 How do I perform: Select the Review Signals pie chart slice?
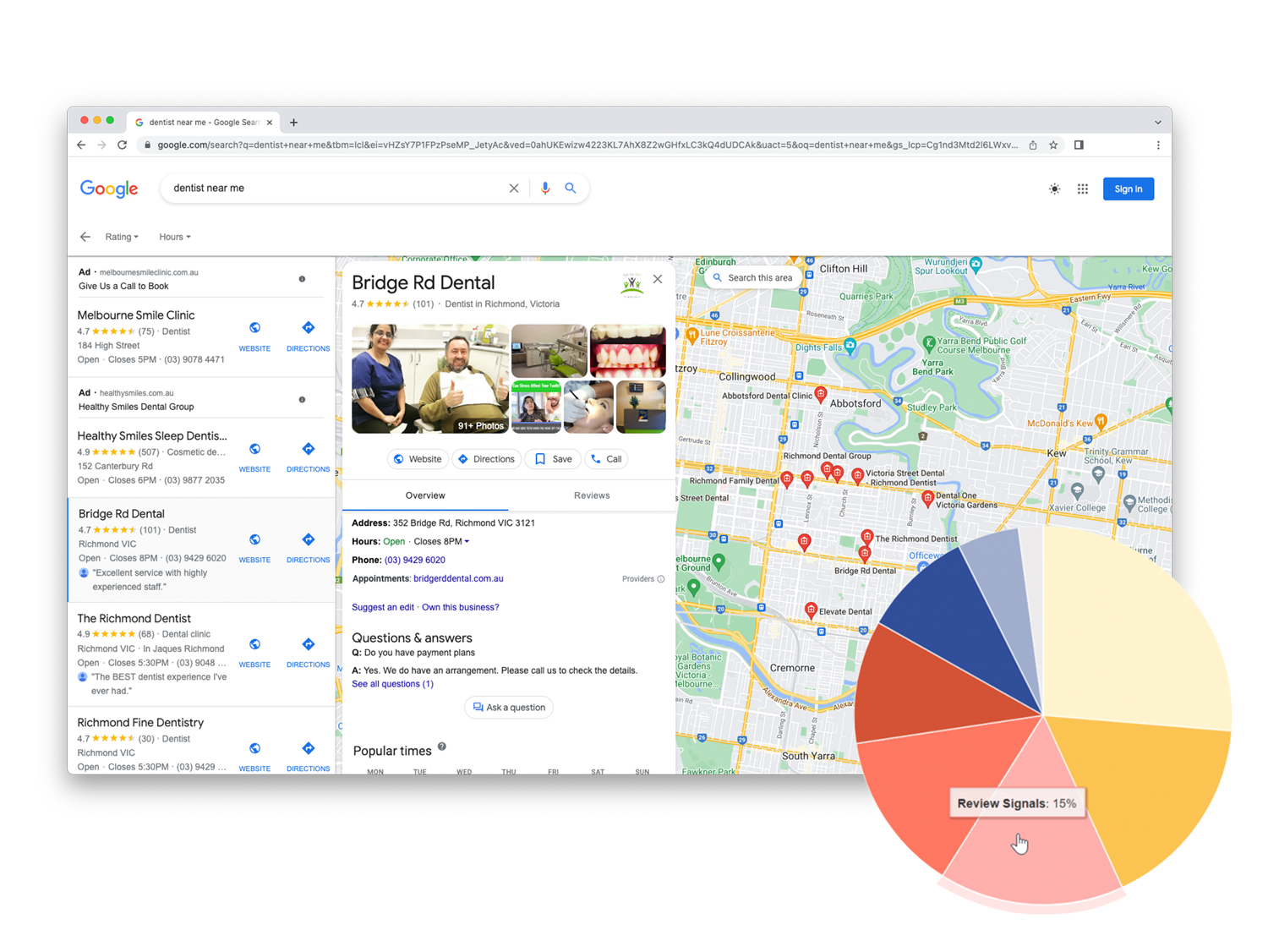[x=1040, y=845]
